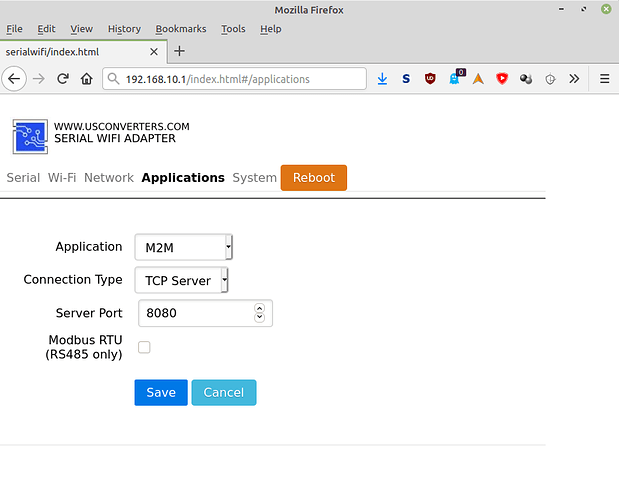The image size is (619, 500).
Task: Enable the Modbus RTU checkbox
Action: [144, 347]
